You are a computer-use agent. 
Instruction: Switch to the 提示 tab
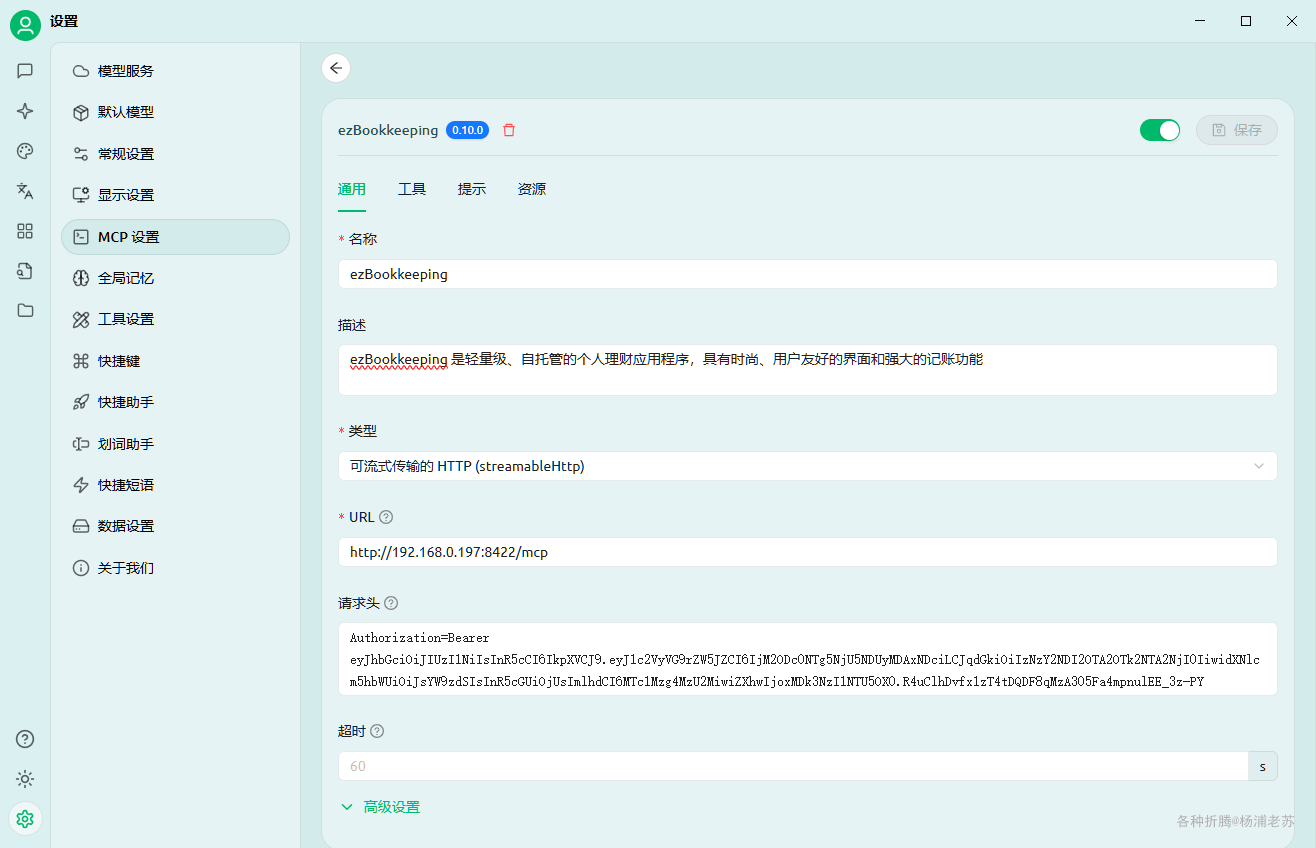point(472,189)
